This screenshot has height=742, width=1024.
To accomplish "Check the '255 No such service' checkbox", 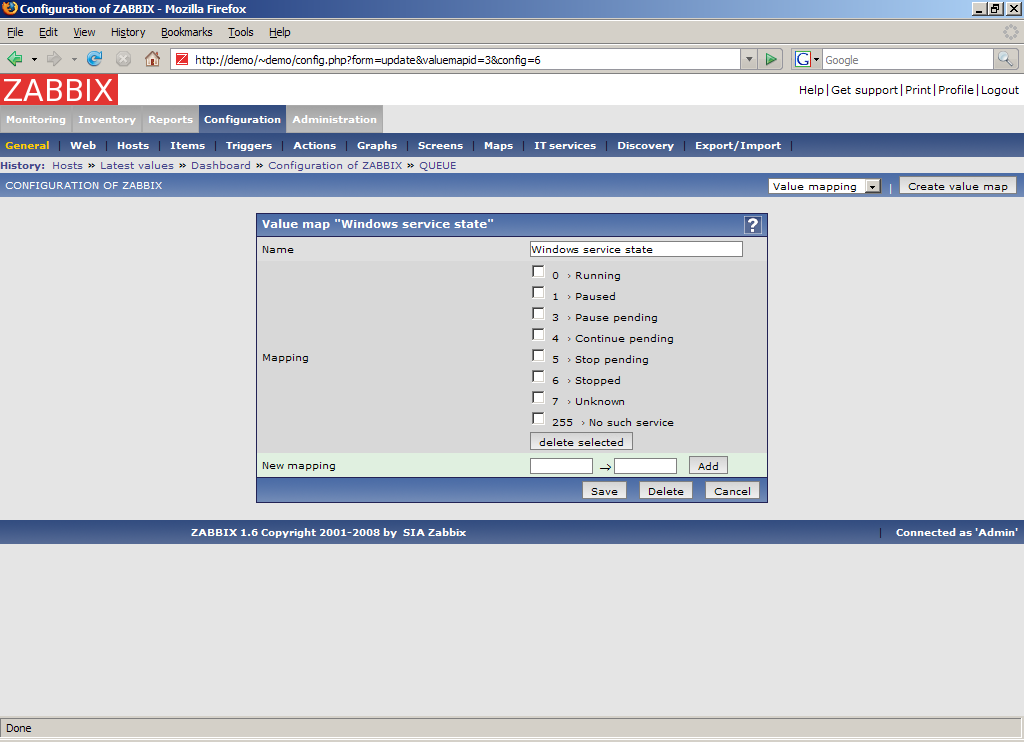I will click(538, 418).
